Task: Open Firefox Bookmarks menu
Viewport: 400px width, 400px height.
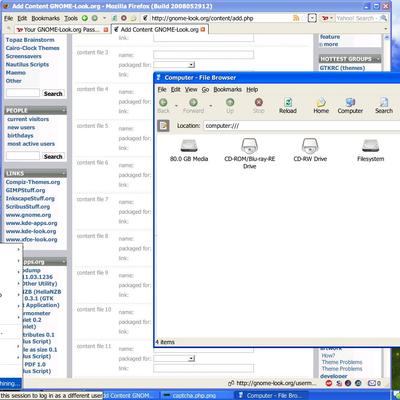Action: click(x=46, y=18)
